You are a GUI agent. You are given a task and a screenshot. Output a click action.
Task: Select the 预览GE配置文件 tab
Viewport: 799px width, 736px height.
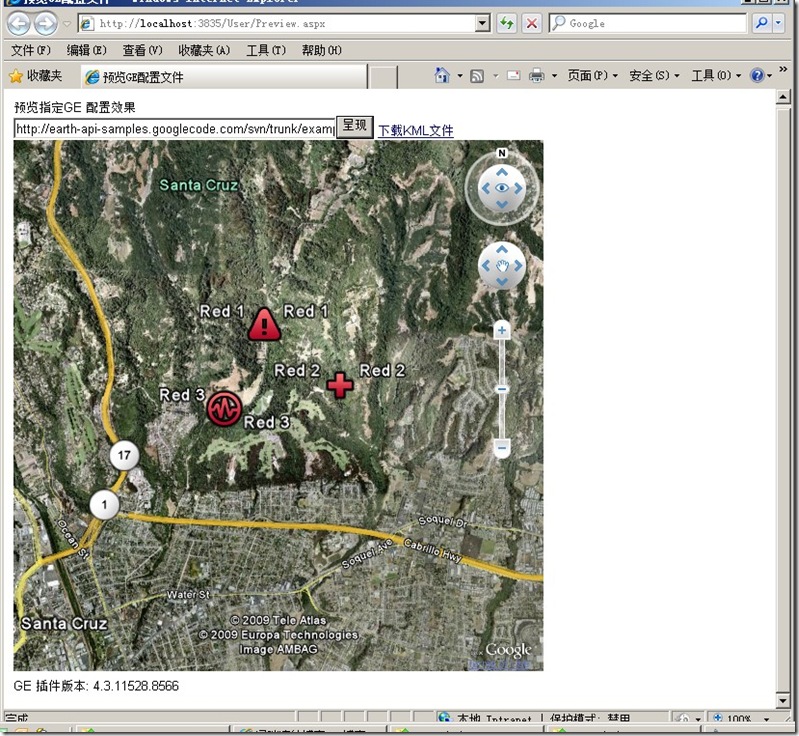(x=224, y=77)
